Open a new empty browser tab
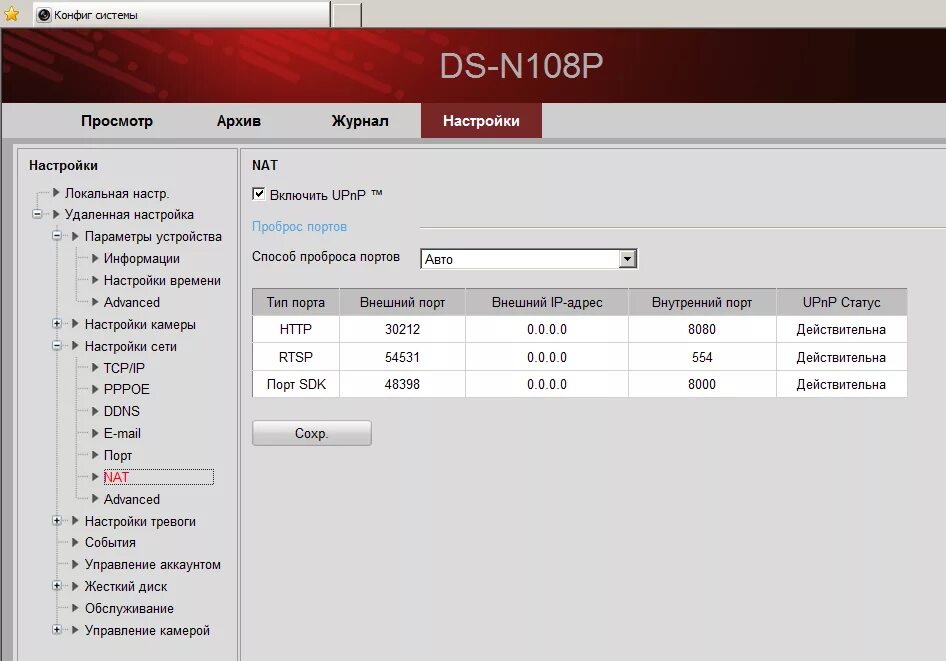 pyautogui.click(x=347, y=15)
